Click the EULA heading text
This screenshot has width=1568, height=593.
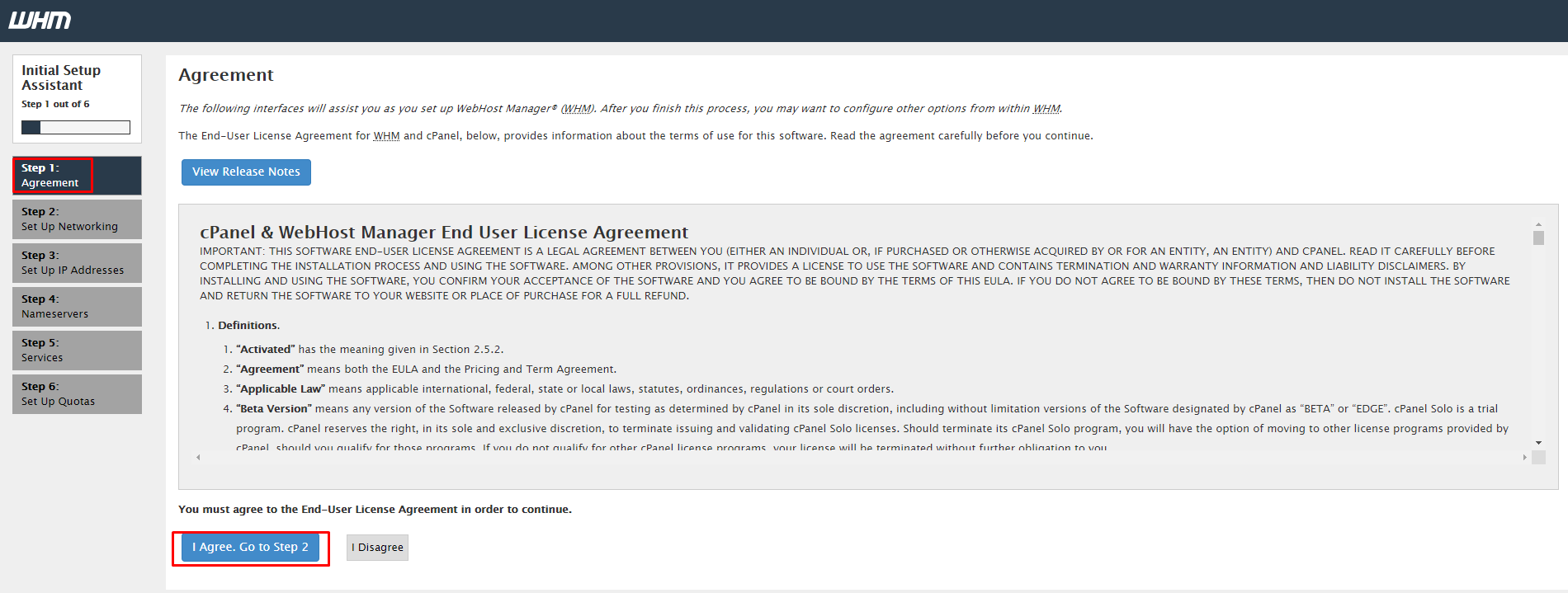444,233
